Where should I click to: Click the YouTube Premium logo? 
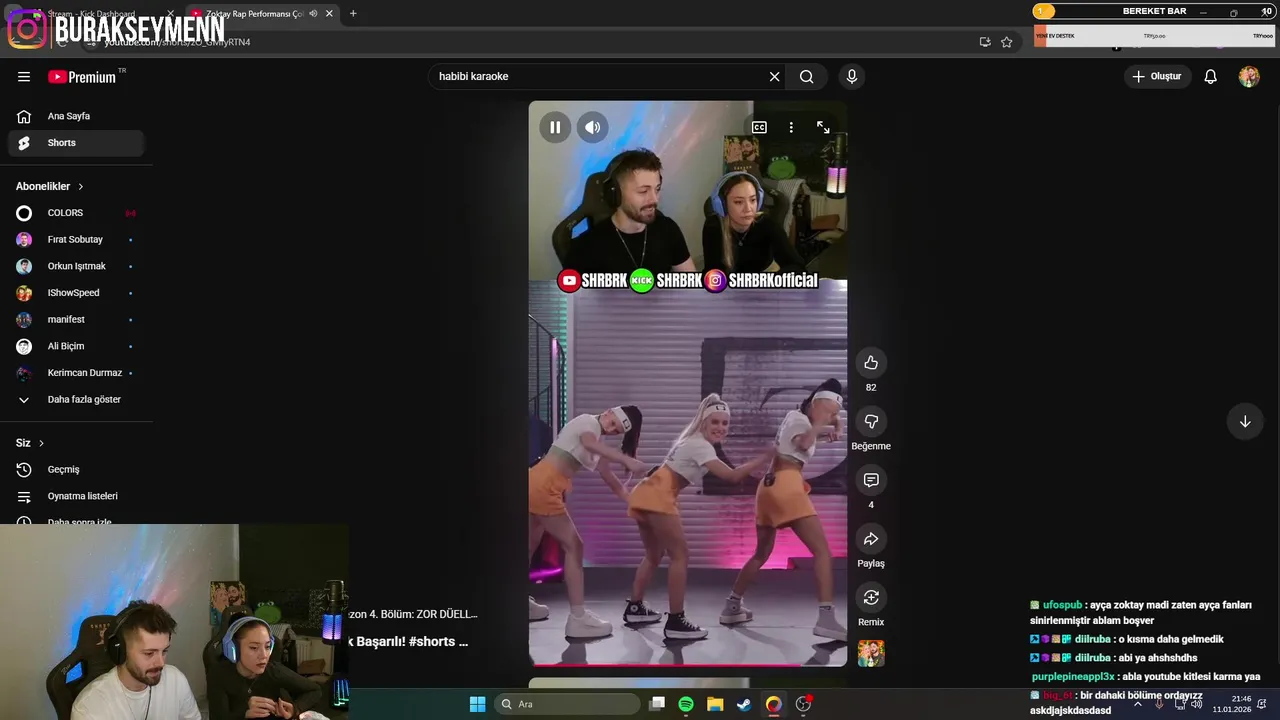pos(82,77)
